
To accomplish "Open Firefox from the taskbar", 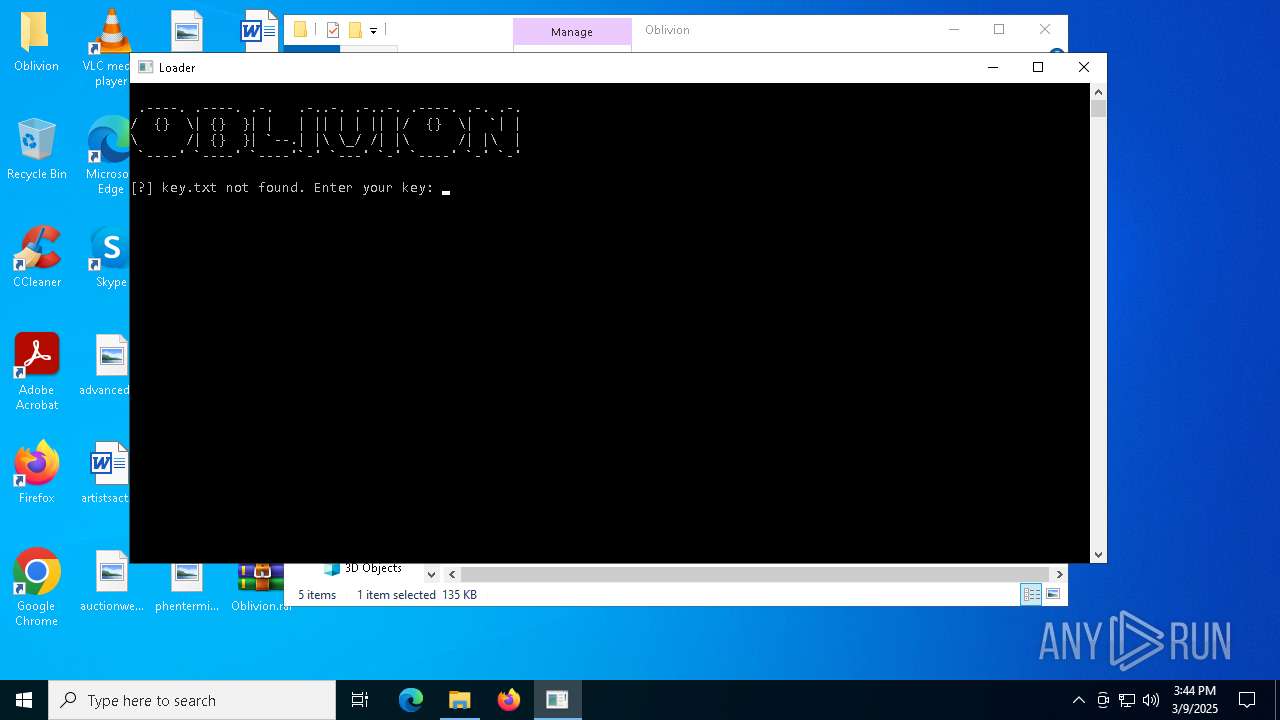I will [509, 700].
